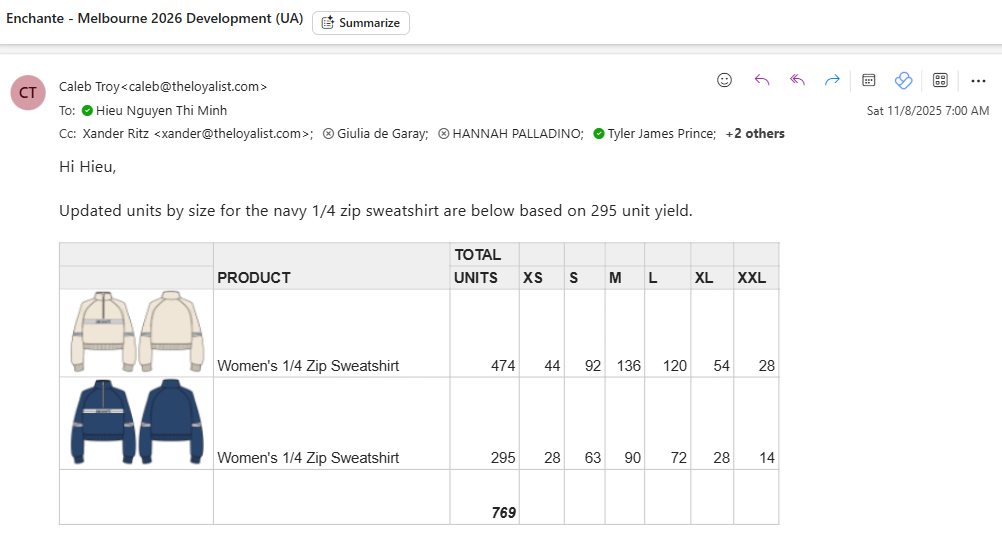Click the 769 total units cell

tap(503, 513)
